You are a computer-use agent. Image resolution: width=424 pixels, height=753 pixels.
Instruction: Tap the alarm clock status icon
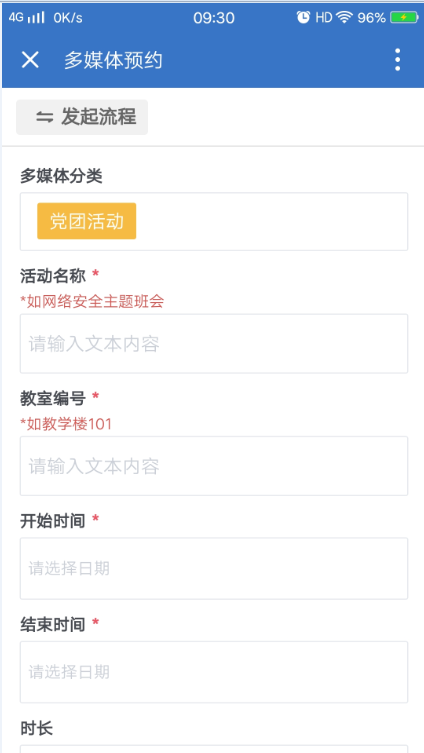tap(303, 18)
